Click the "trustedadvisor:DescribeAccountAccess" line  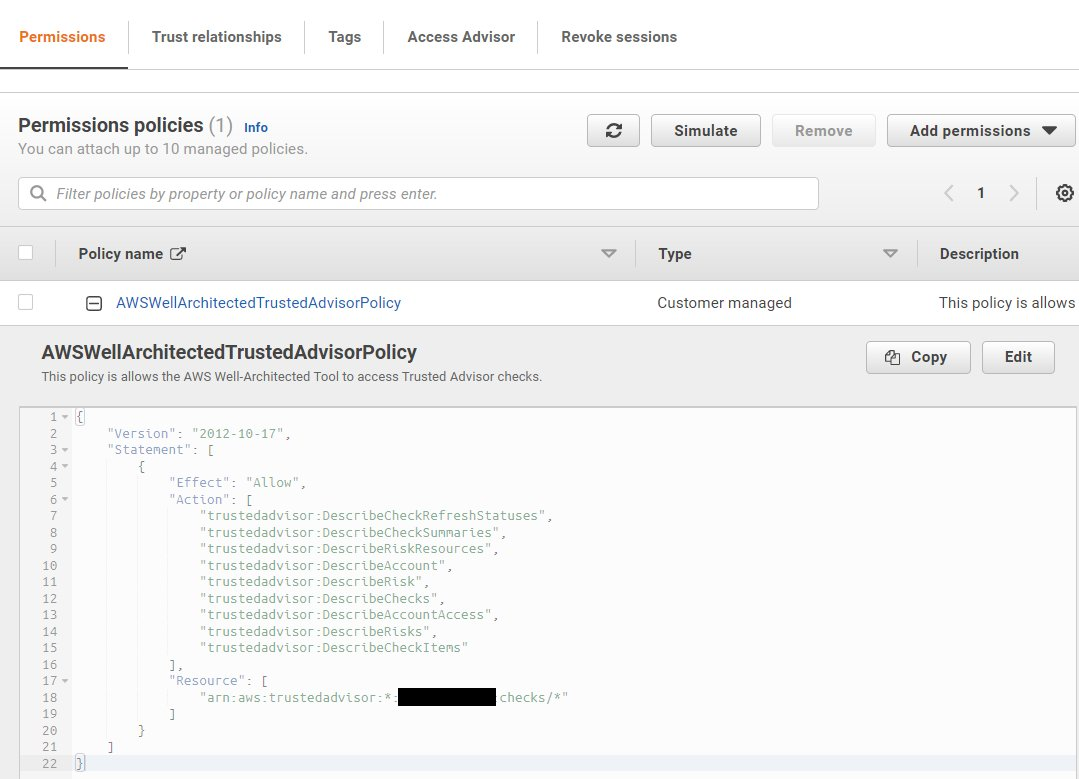pos(349,615)
